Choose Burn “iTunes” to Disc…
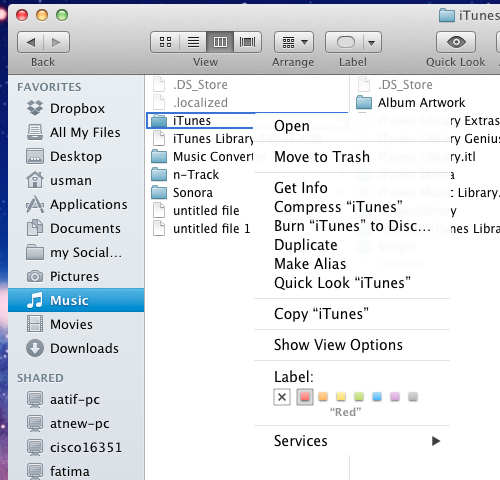Screen dimensions: 500x480 coord(352,226)
